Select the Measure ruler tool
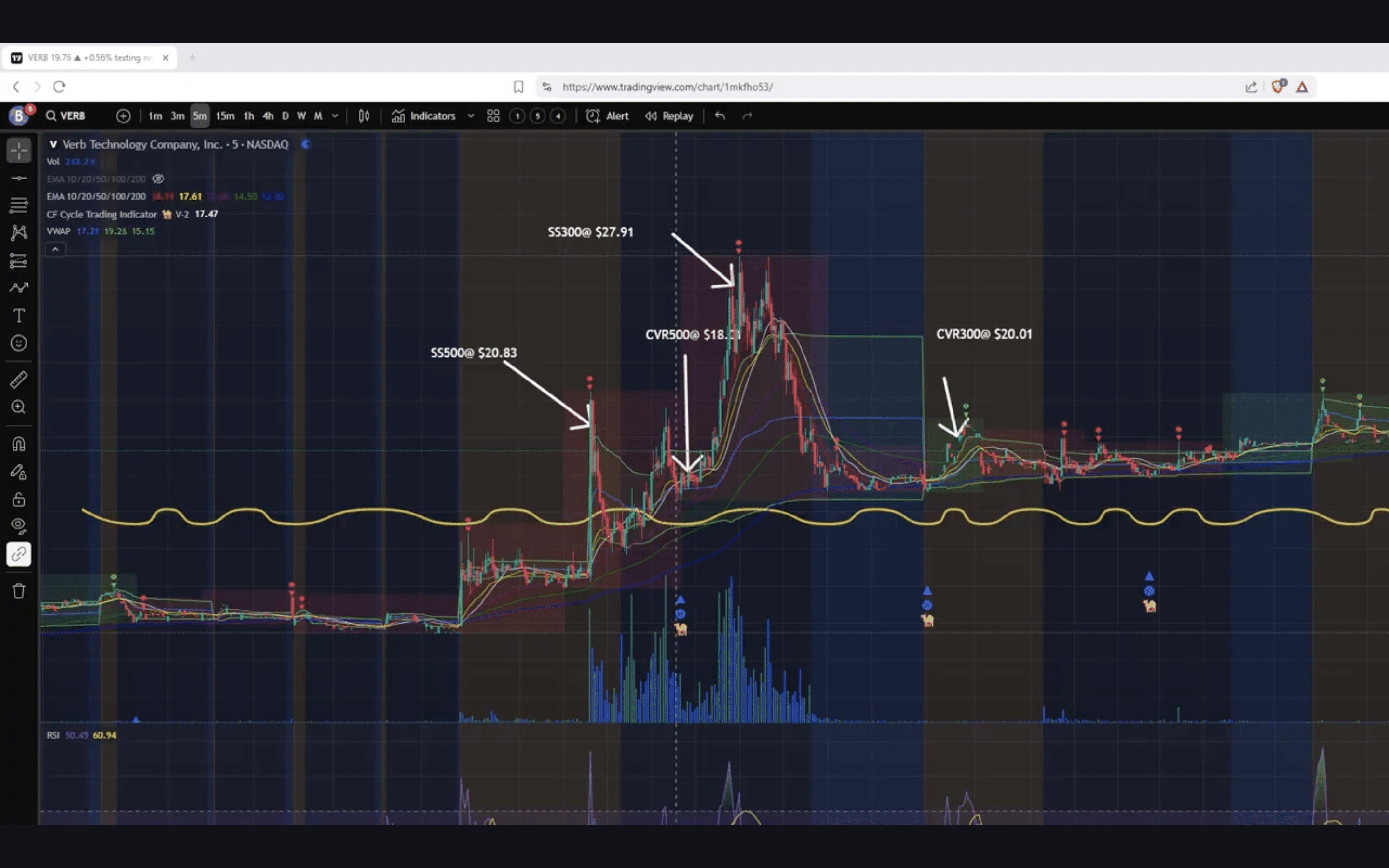1389x868 pixels. (19, 380)
